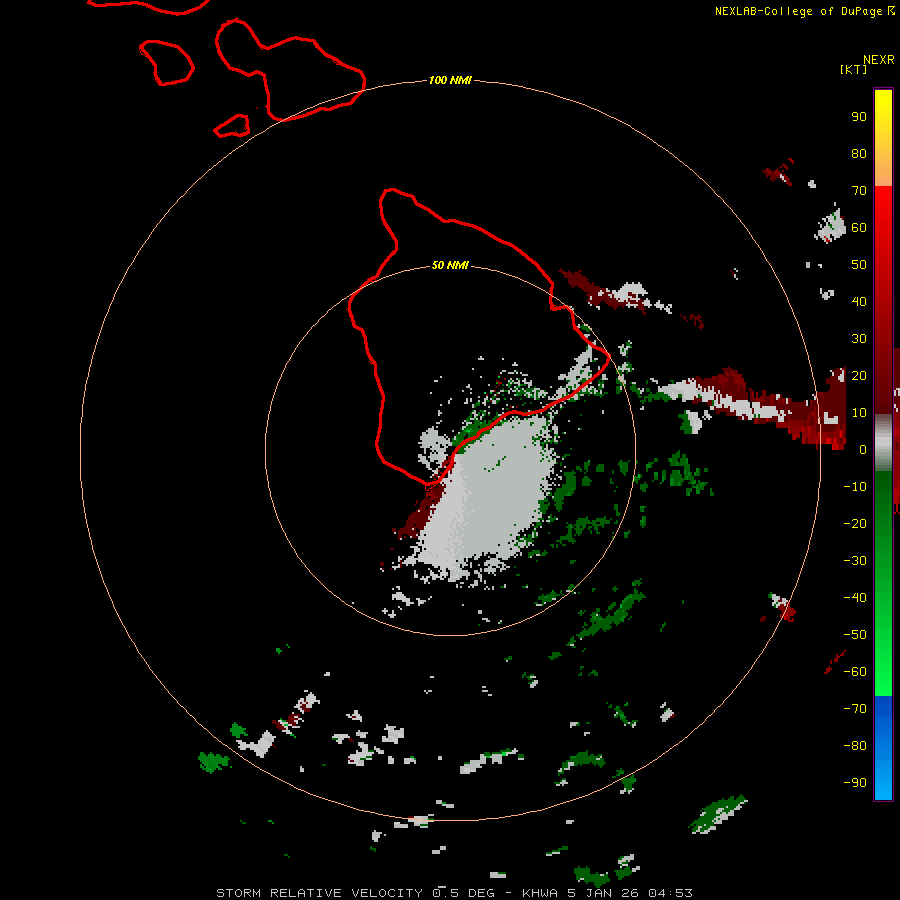The image size is (900, 900).
Task: Click the NEXLAB-College of DuPage credit text
Action: (804, 11)
